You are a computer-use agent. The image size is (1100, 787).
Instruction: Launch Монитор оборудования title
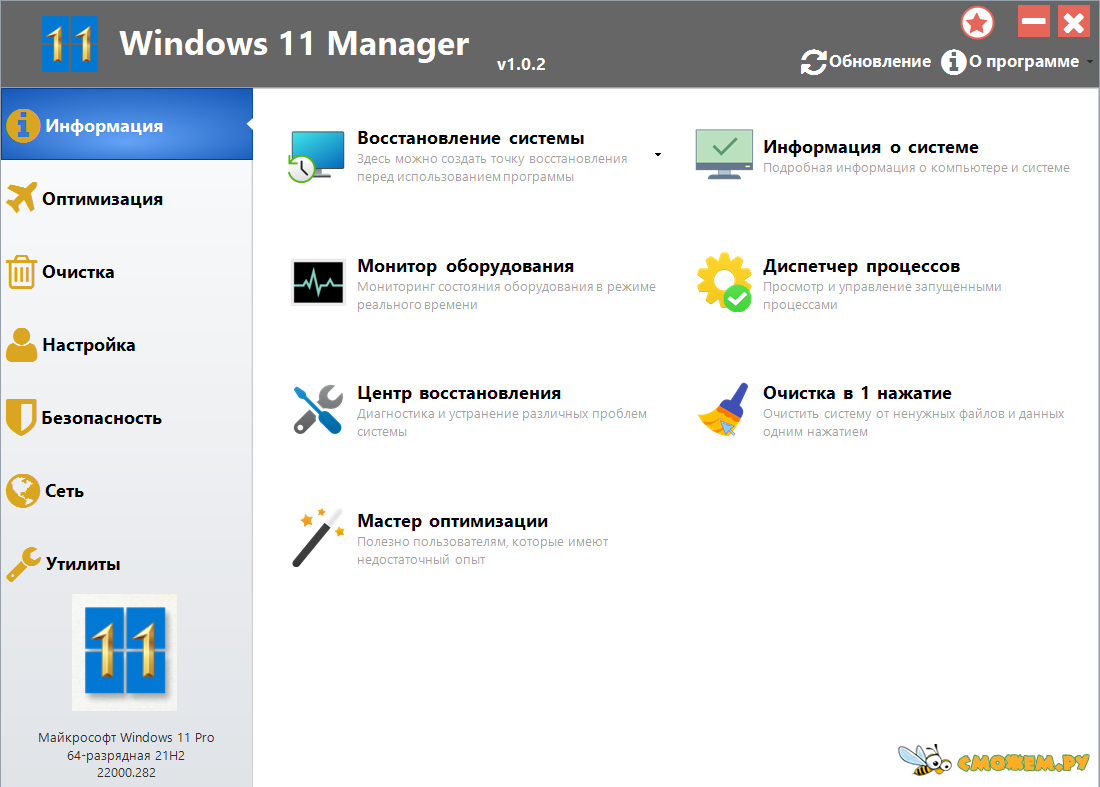465,266
